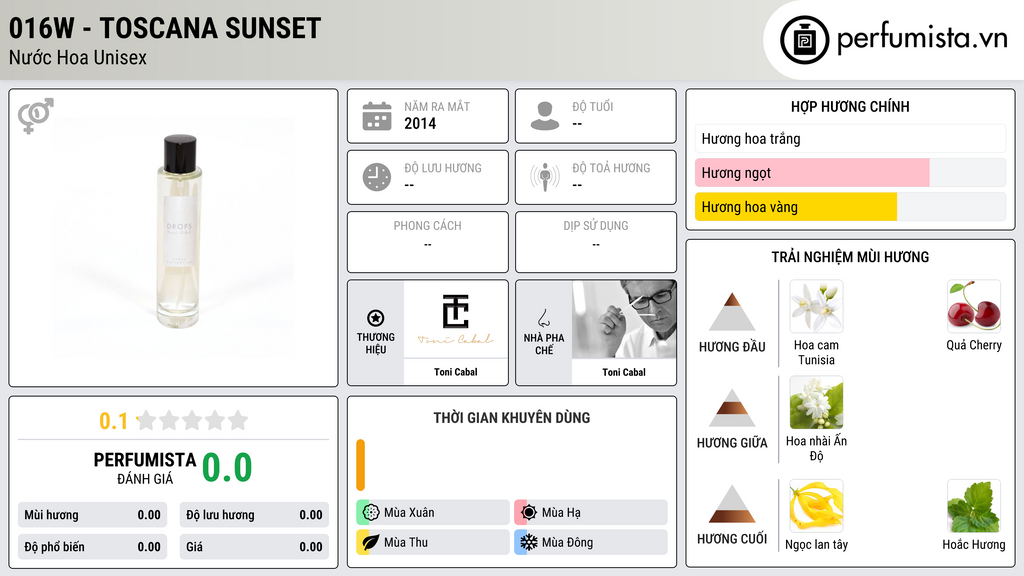Click the Nước Hoa Unisex subtitle
Image resolution: width=1024 pixels, height=576 pixels.
(78, 57)
